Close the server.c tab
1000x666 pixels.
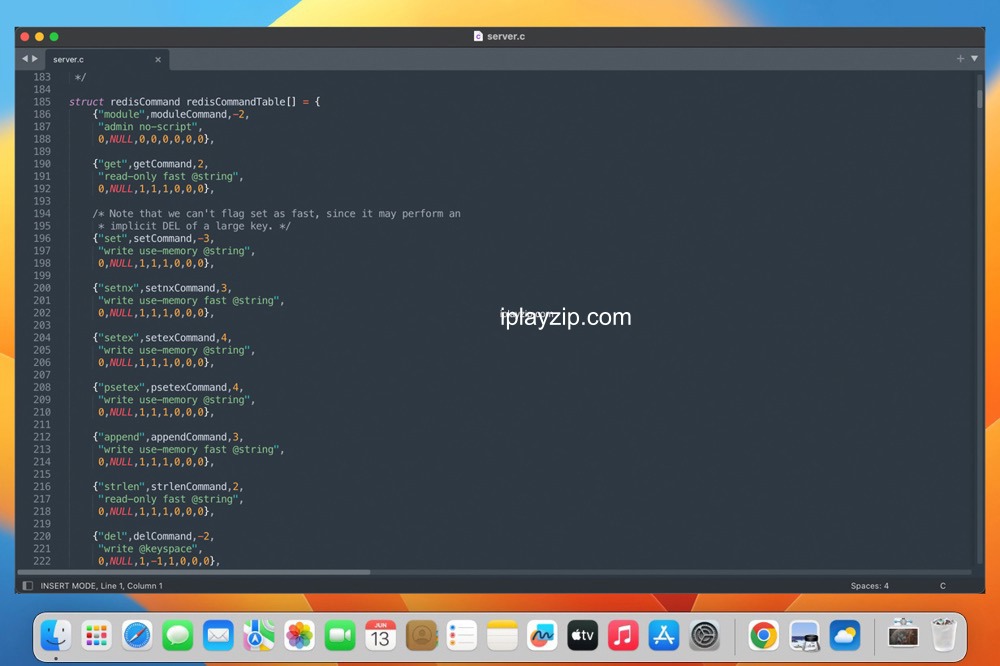(158, 59)
